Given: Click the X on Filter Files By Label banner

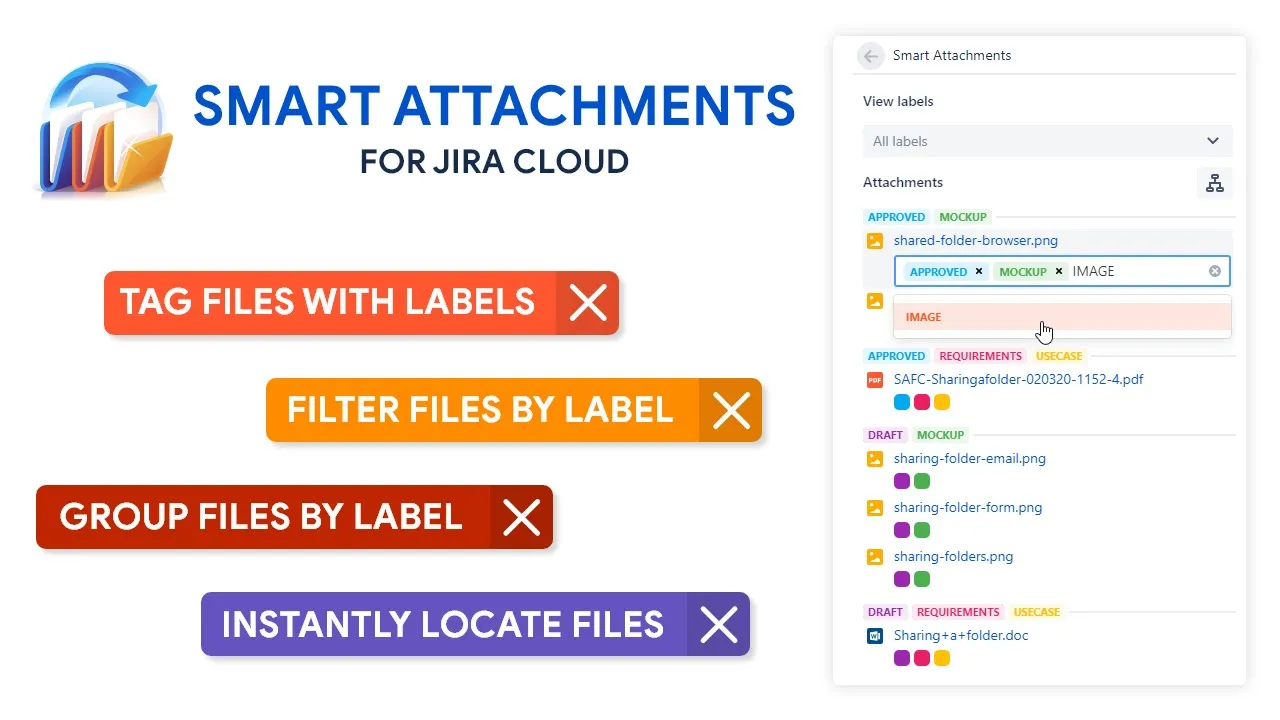Looking at the screenshot, I should (x=731, y=410).
